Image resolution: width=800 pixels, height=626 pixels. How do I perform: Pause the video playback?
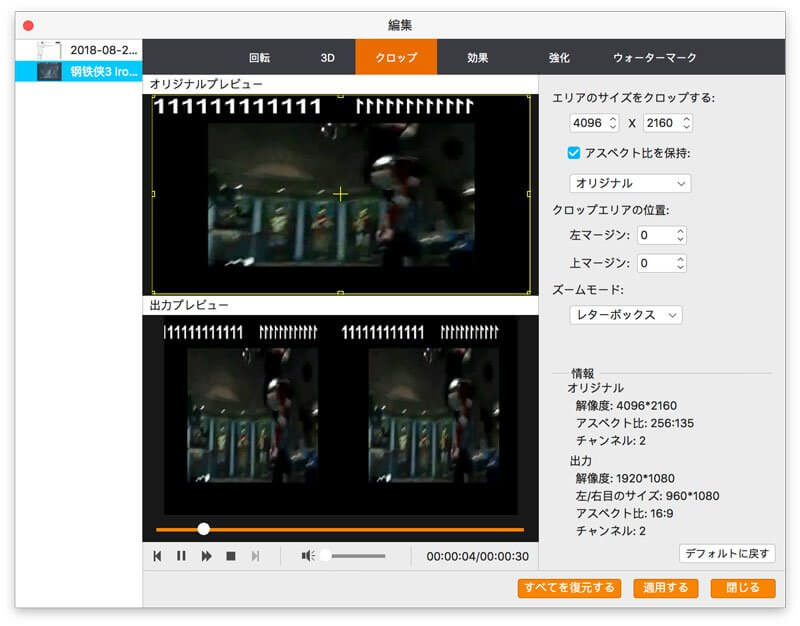[x=181, y=556]
